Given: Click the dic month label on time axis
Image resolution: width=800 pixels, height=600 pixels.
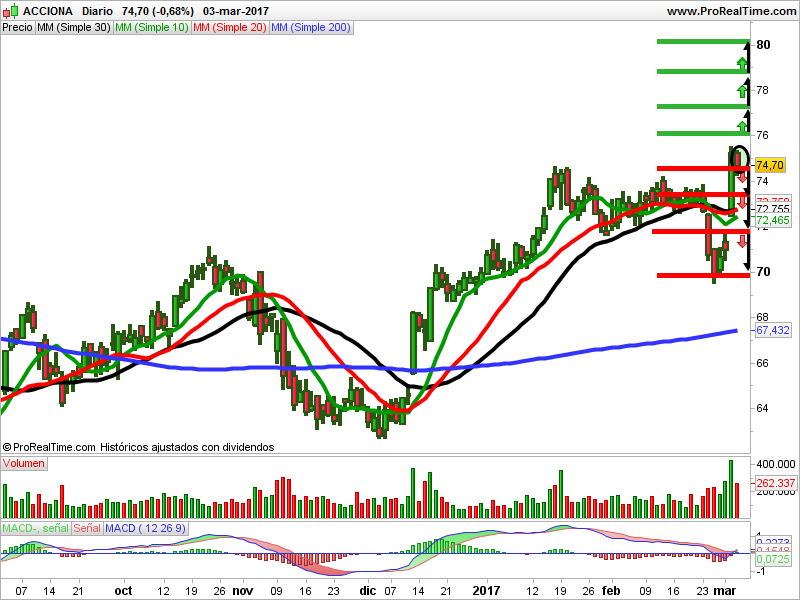Looking at the screenshot, I should coord(367,590).
